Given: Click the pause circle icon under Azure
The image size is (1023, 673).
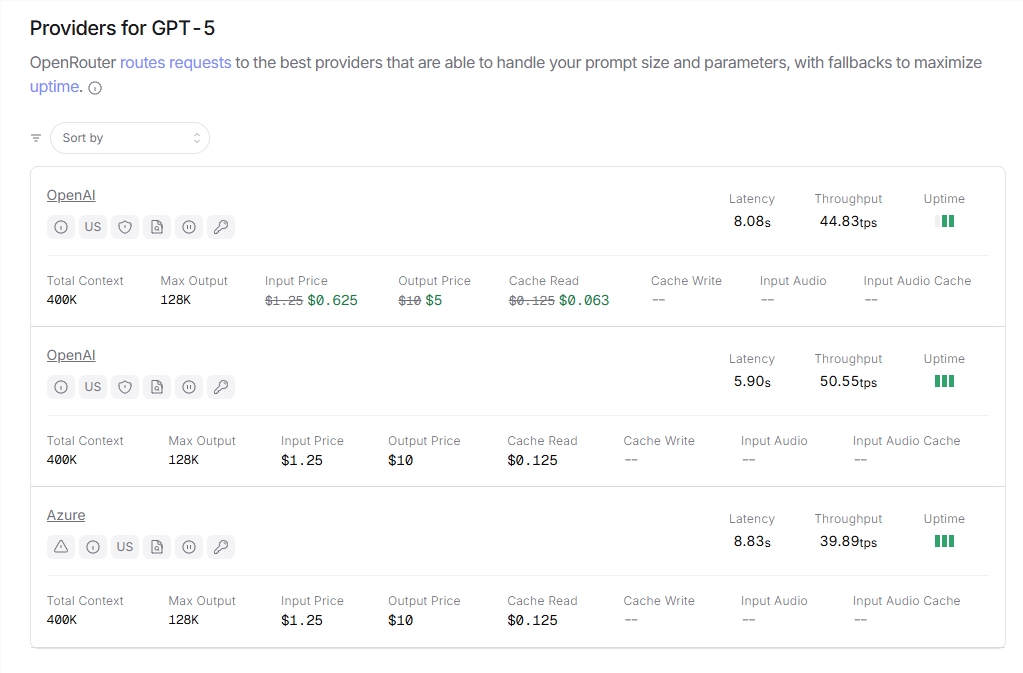Looking at the screenshot, I should (x=189, y=547).
